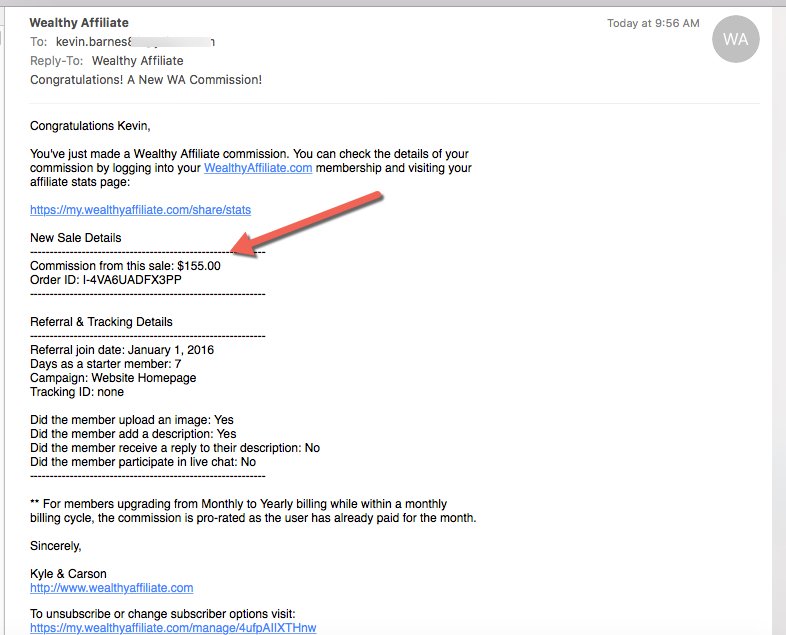
Task: Open the unsubscribe manage link
Action: (173, 628)
